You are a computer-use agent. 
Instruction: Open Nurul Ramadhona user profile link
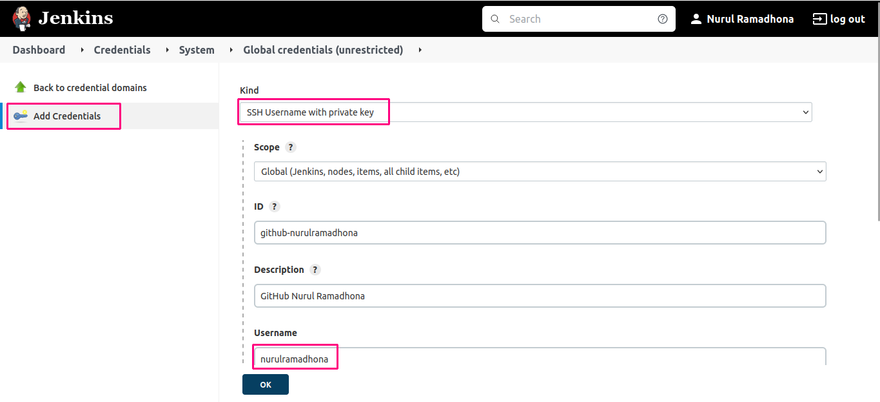tap(750, 19)
